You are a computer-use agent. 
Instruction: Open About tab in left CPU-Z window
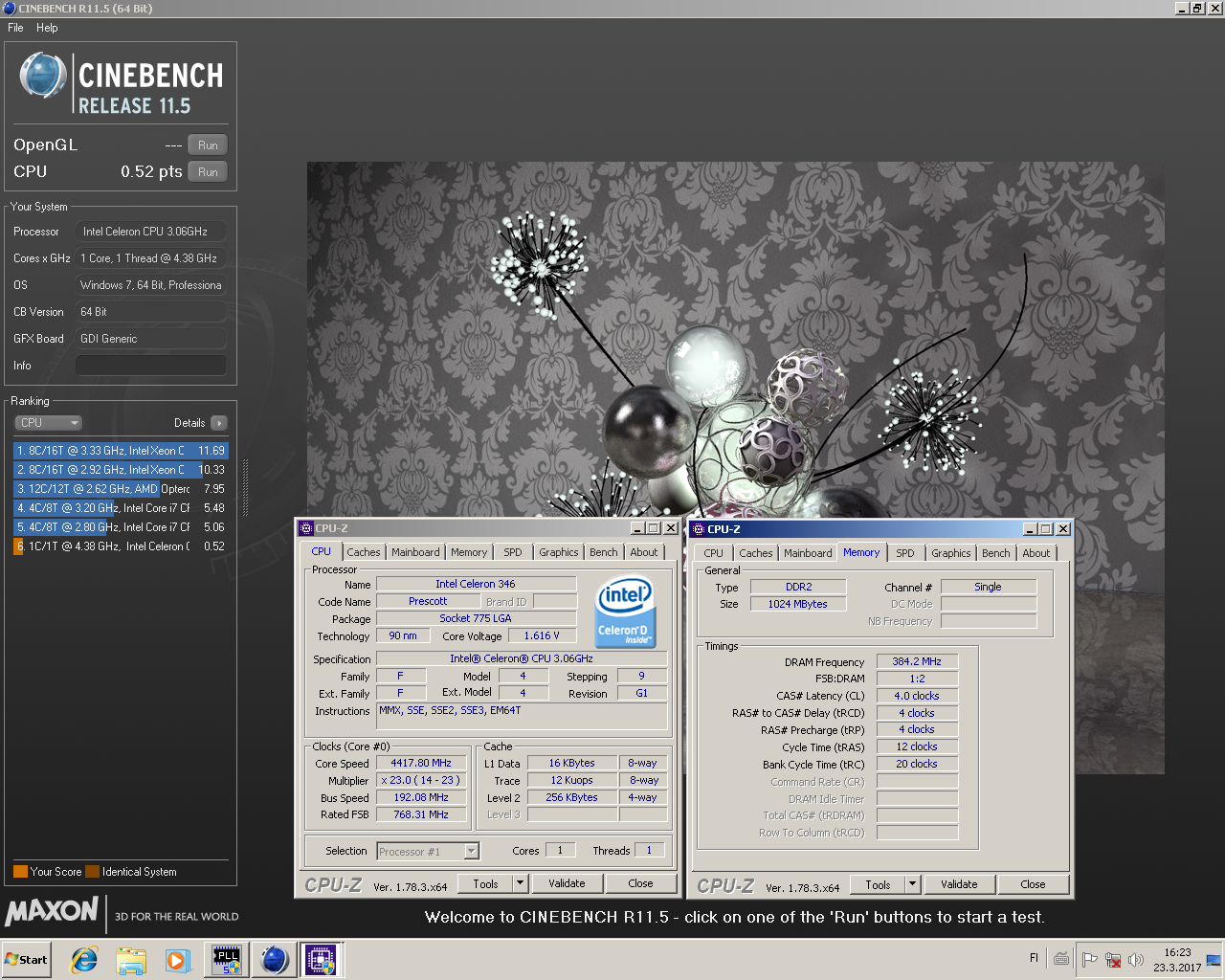point(644,552)
